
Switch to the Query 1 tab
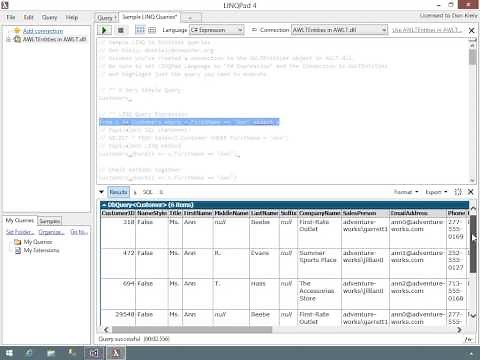[x=107, y=18]
